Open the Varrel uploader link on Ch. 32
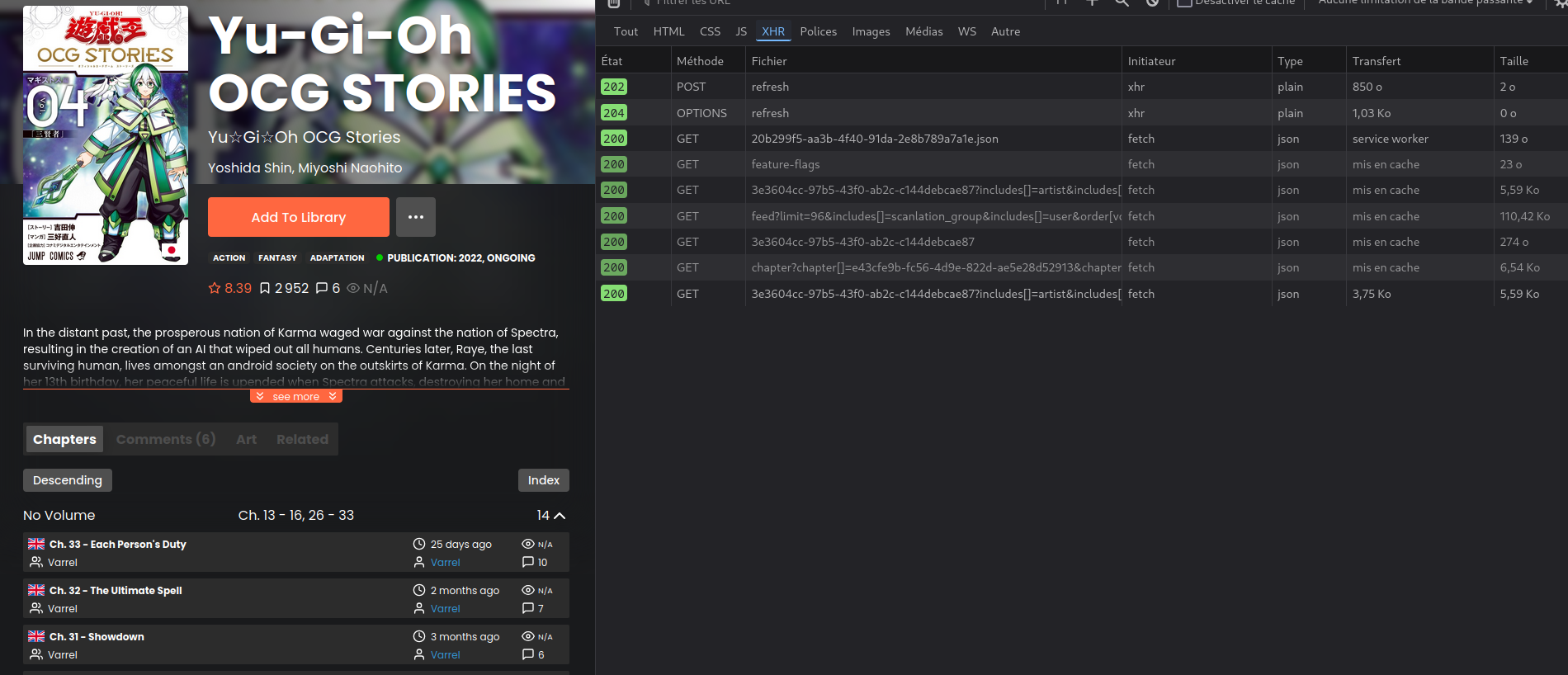Screen dimensions: 1568x675 coord(446,609)
